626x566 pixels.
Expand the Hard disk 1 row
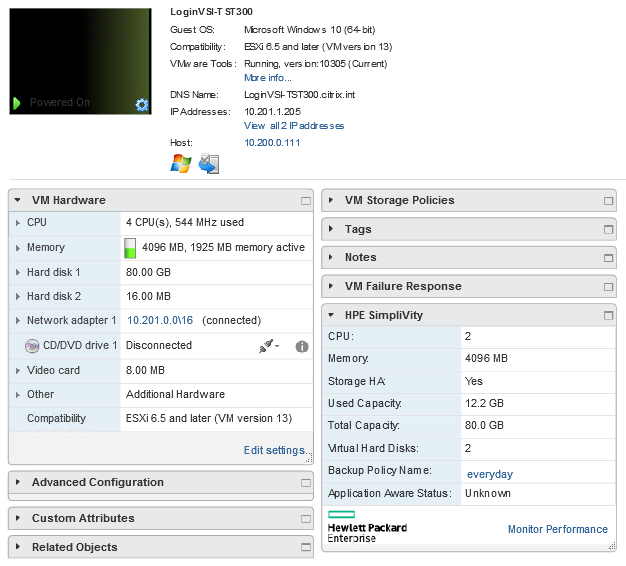18,272
